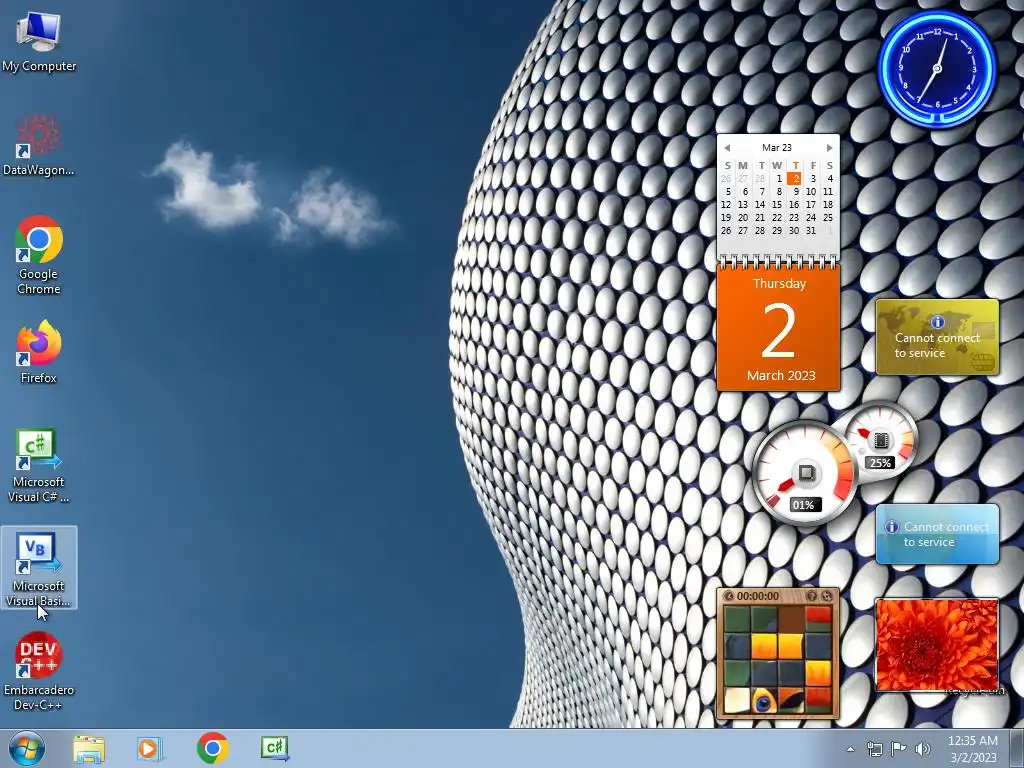The image size is (1024, 768).
Task: Click the Mar 23 calendar header
Action: pos(776,148)
